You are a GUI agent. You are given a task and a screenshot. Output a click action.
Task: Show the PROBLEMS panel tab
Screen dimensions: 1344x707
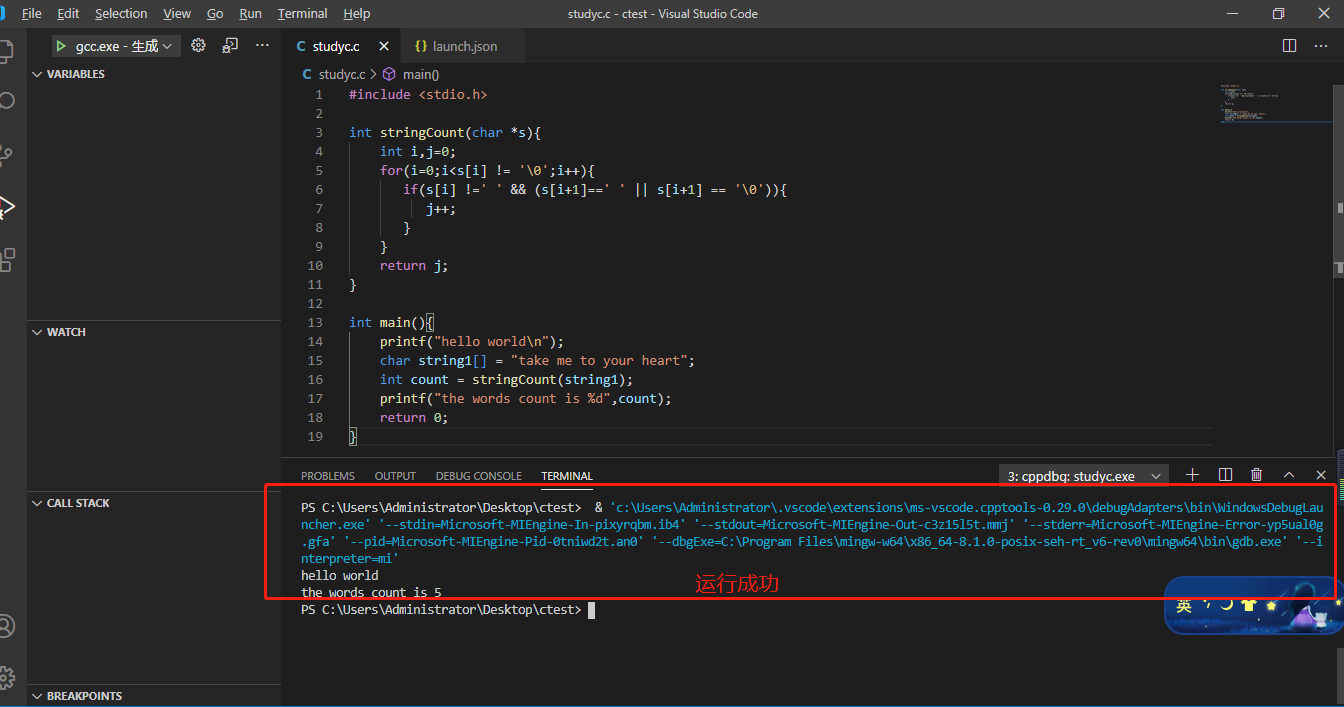pos(328,476)
